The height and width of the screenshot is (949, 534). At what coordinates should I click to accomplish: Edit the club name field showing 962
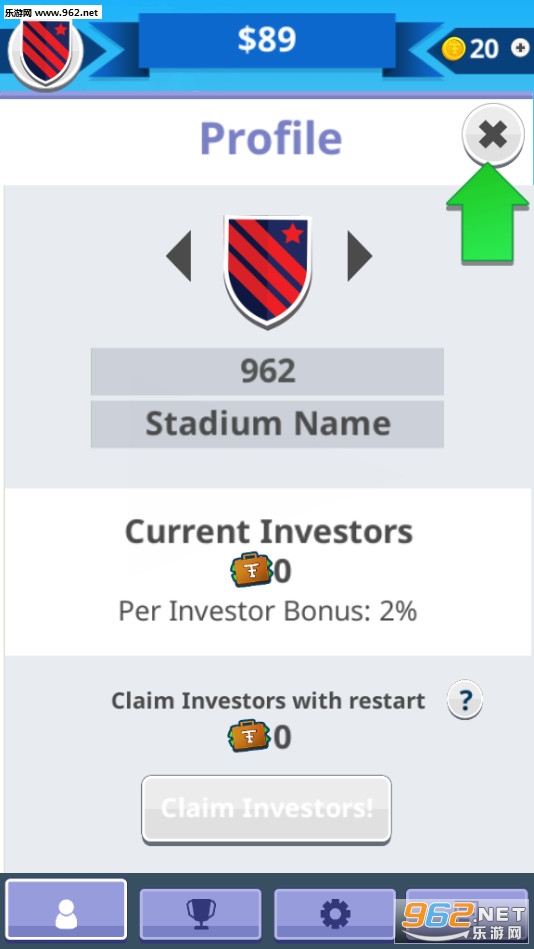coord(267,371)
